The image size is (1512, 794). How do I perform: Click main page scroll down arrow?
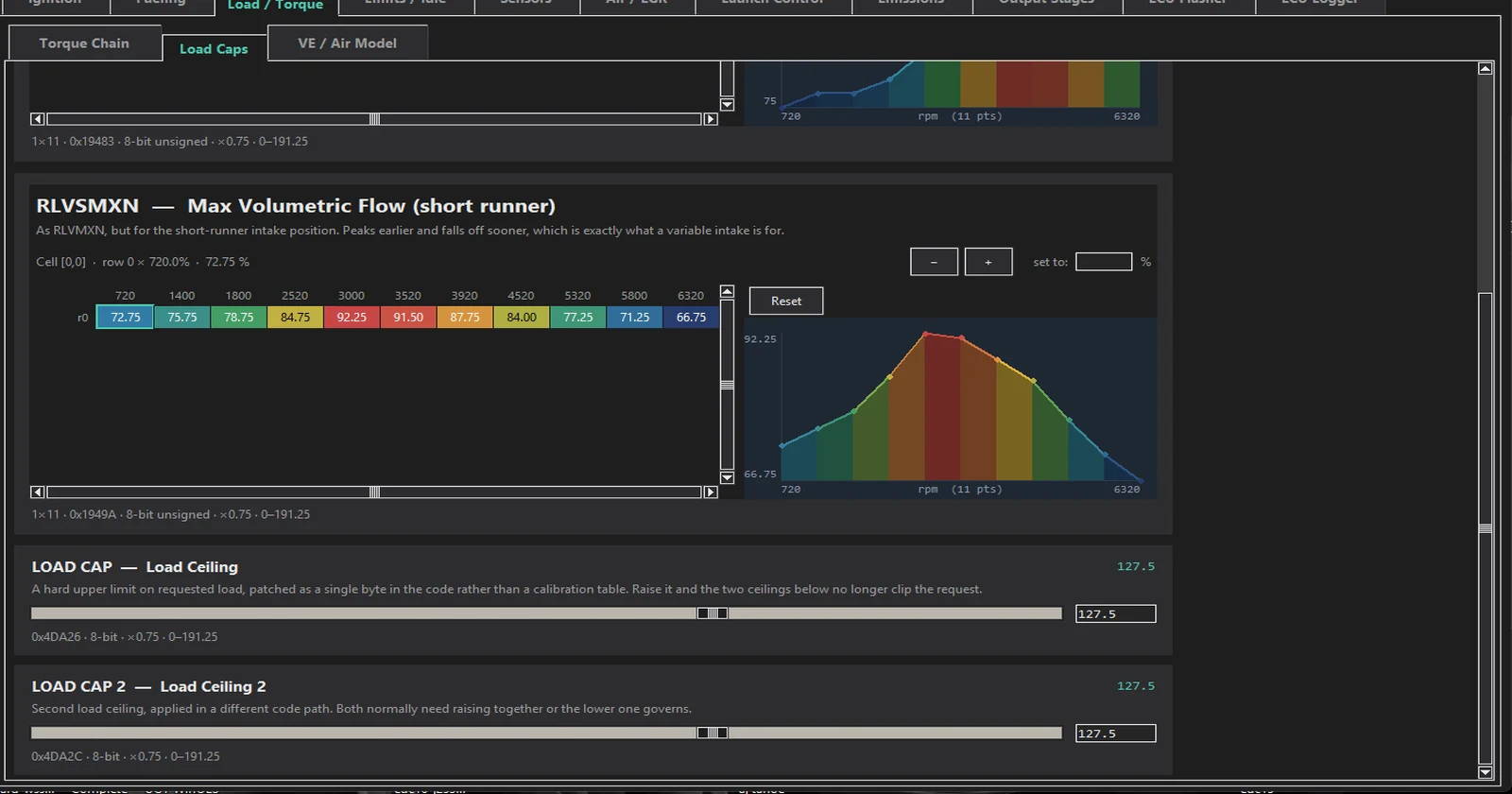[1486, 772]
